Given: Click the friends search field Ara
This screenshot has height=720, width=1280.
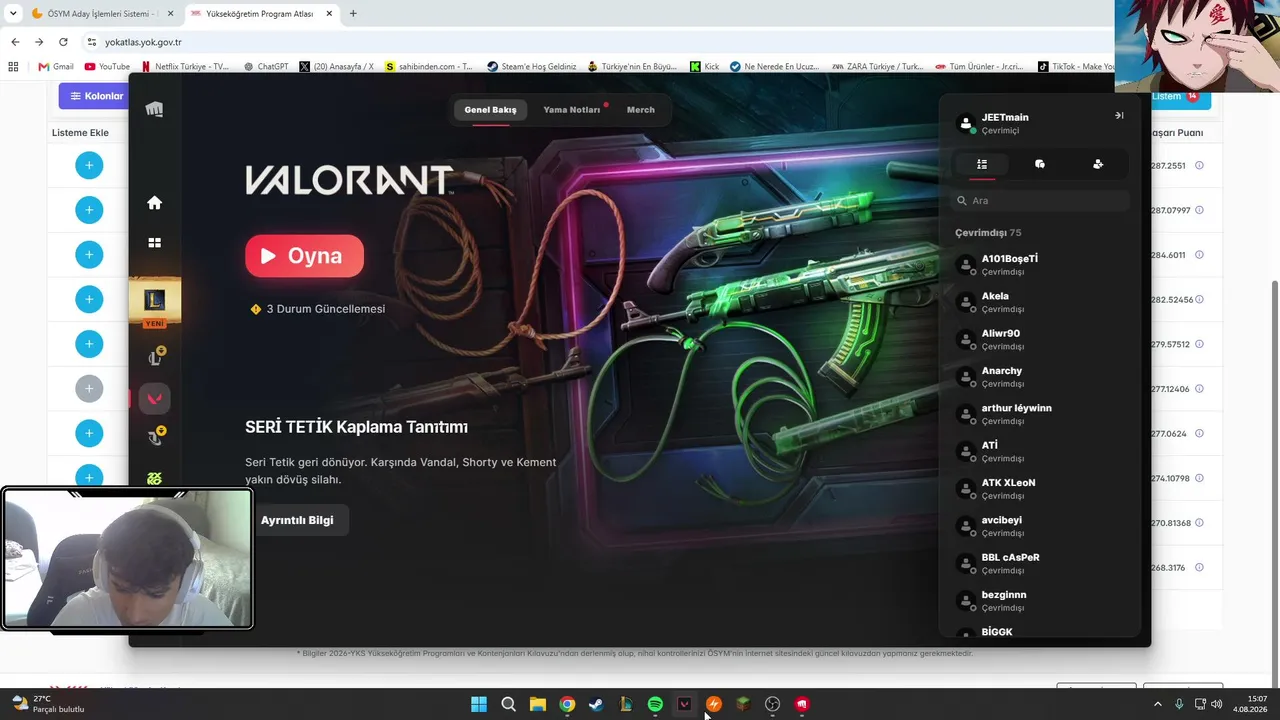Looking at the screenshot, I should 1040,201.
